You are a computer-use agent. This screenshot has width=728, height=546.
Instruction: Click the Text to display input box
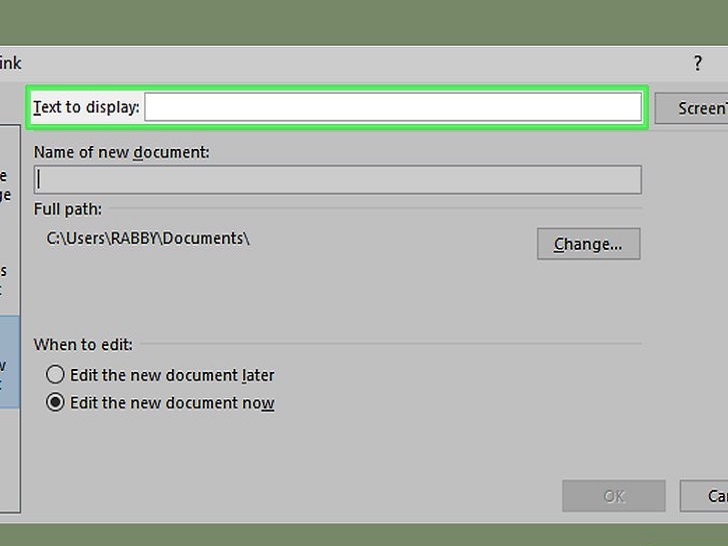coord(392,107)
